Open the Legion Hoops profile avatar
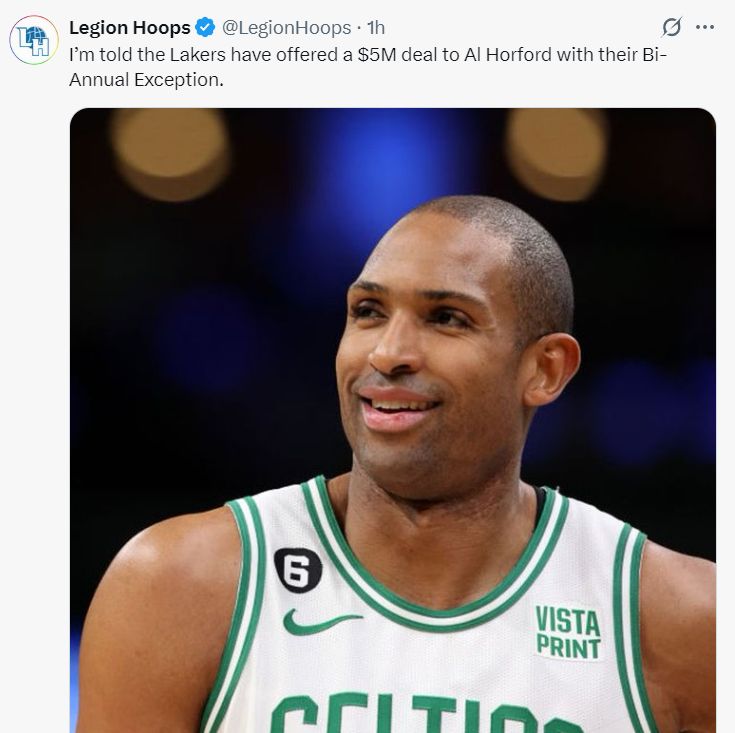735x733 pixels. [34, 39]
